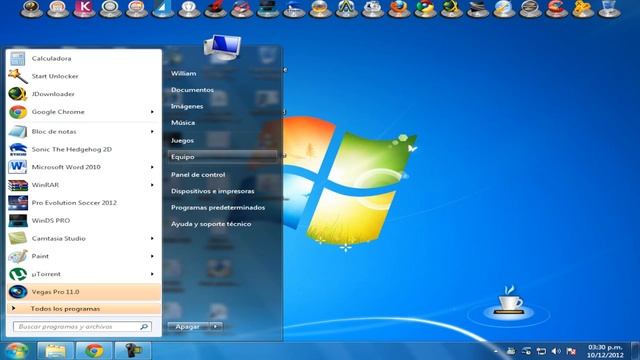The image size is (640, 360).
Task: Show Todos los programas
Action: click(x=84, y=309)
